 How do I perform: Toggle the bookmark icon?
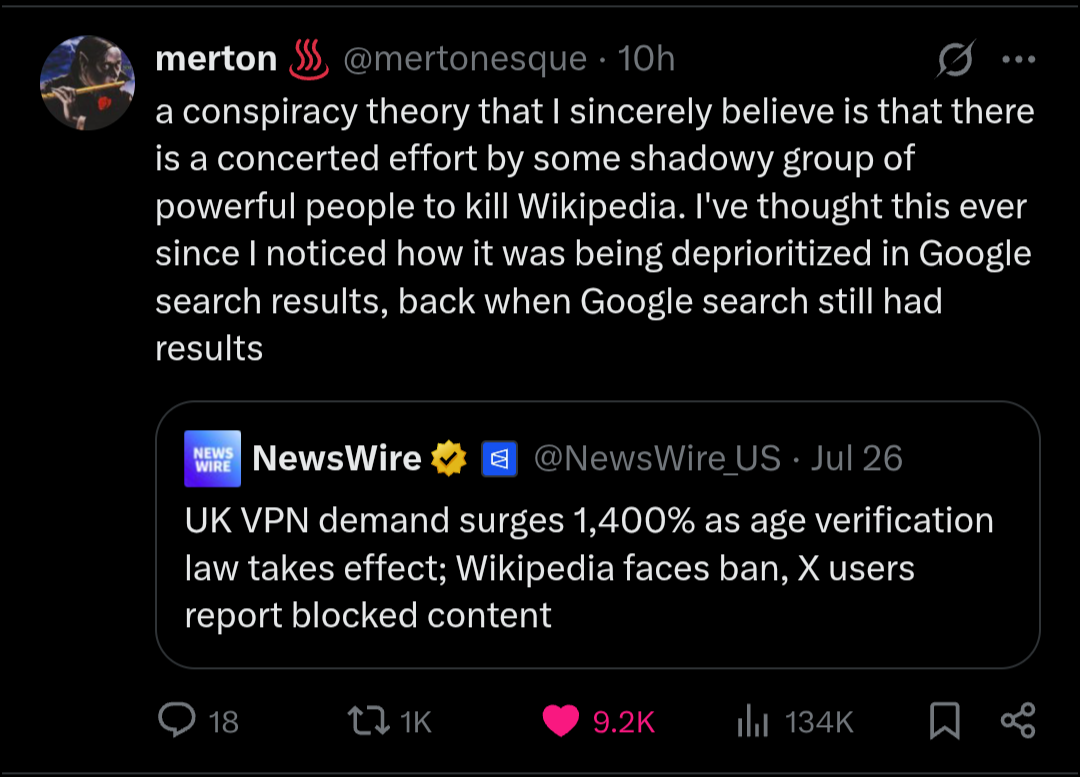point(944,720)
